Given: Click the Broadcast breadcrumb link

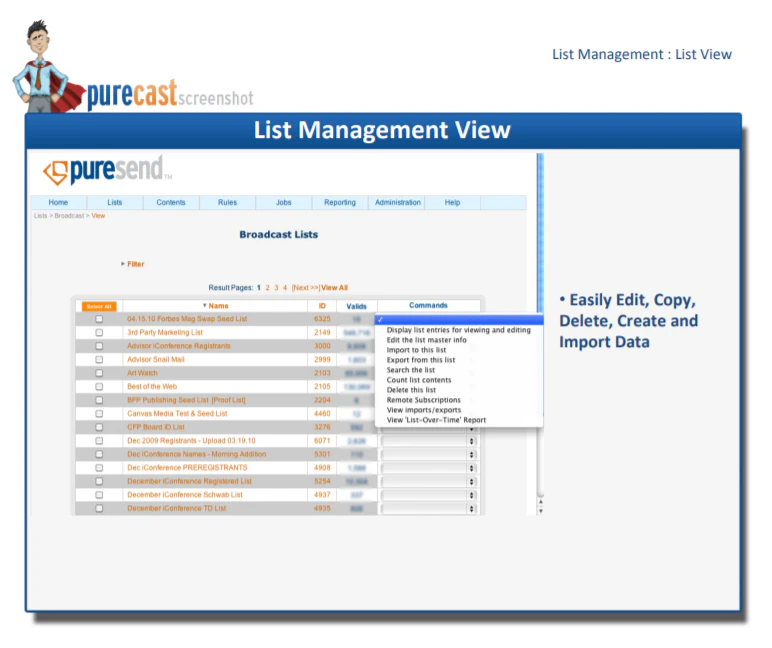Looking at the screenshot, I should pyautogui.click(x=69, y=216).
